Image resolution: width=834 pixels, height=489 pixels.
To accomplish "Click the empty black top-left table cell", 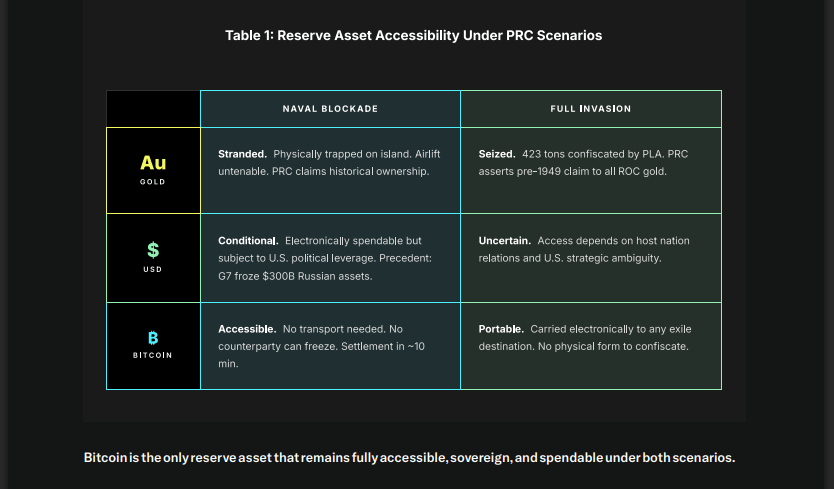I will 153,109.
